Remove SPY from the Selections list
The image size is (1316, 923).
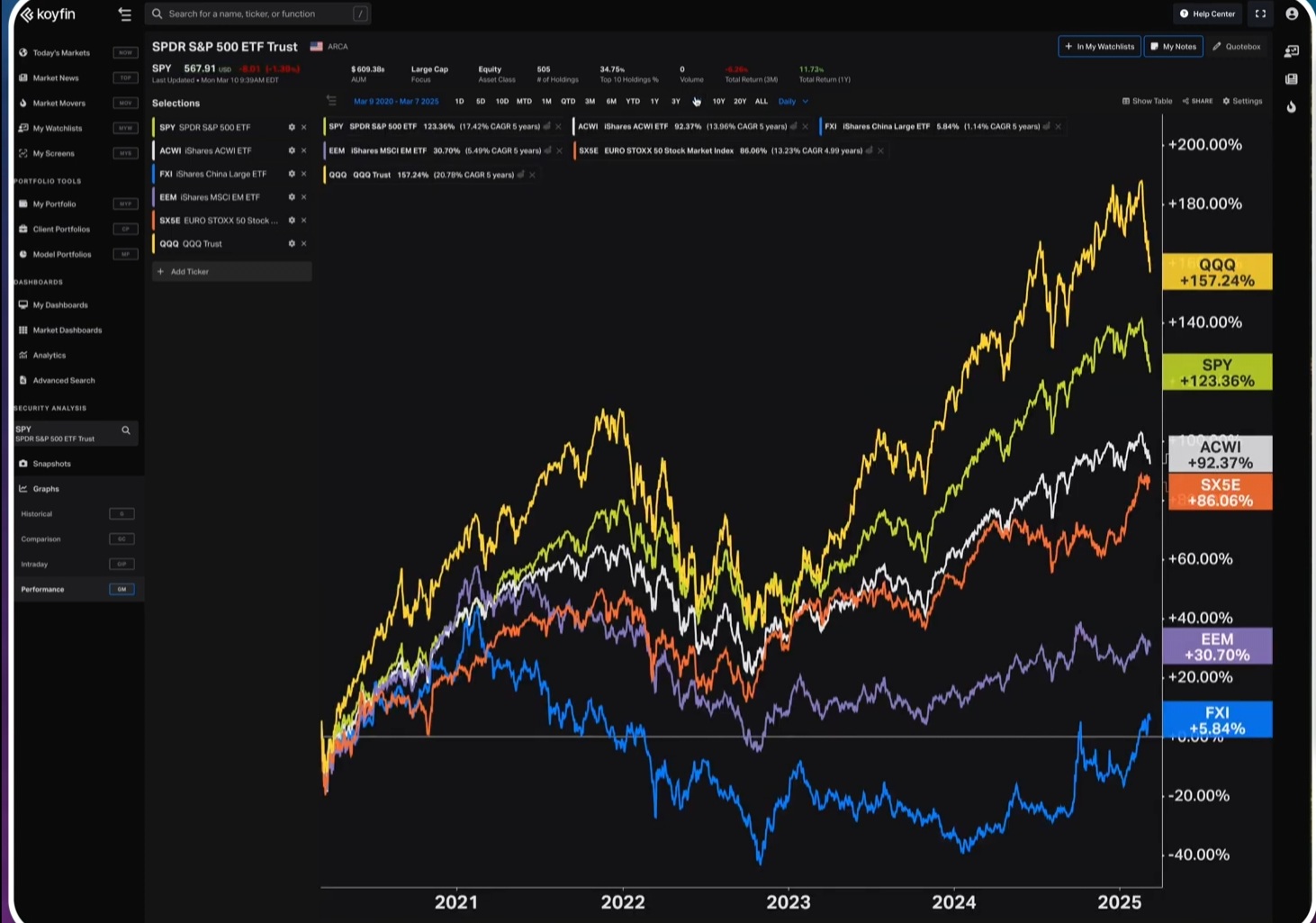(x=304, y=127)
